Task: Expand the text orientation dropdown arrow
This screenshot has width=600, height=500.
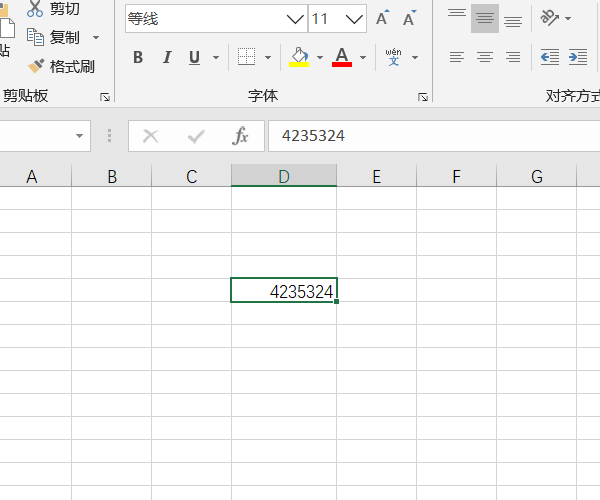Action: click(x=568, y=18)
